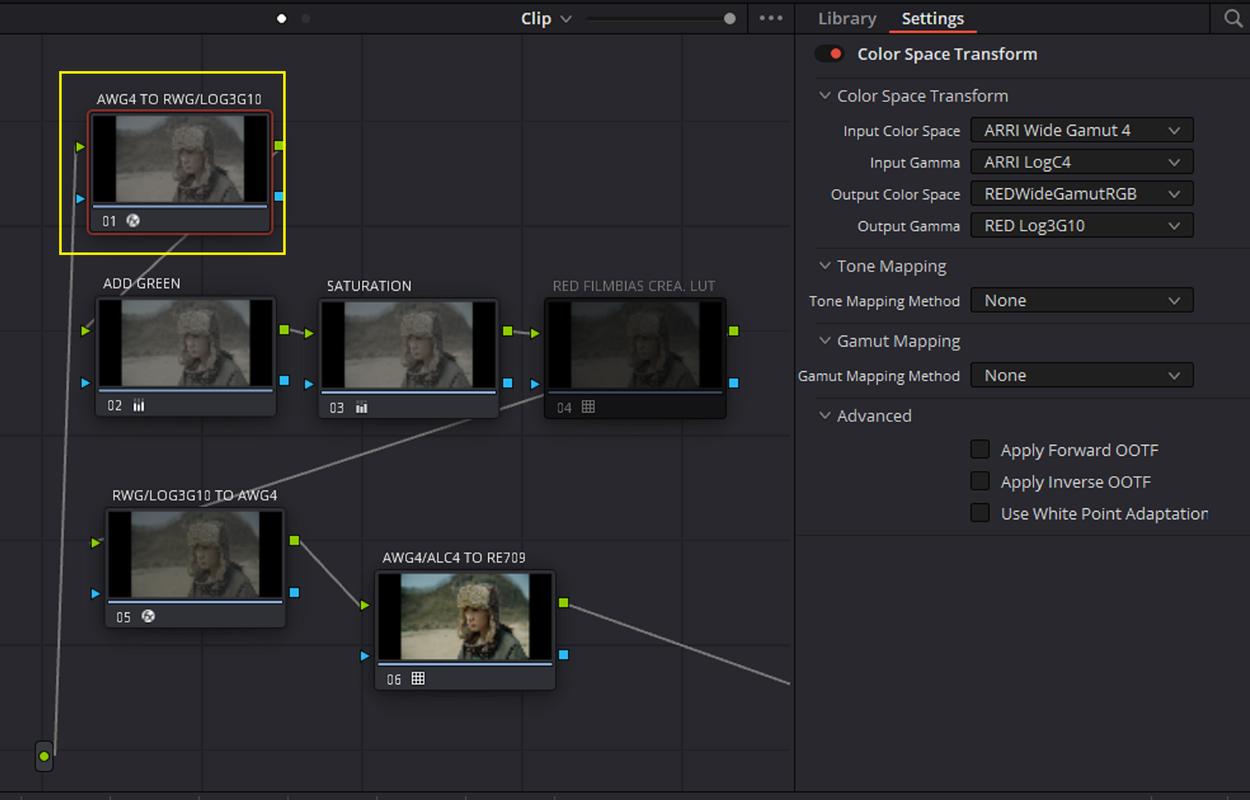Click the bars icon on ADD GREEN node

pos(139,406)
